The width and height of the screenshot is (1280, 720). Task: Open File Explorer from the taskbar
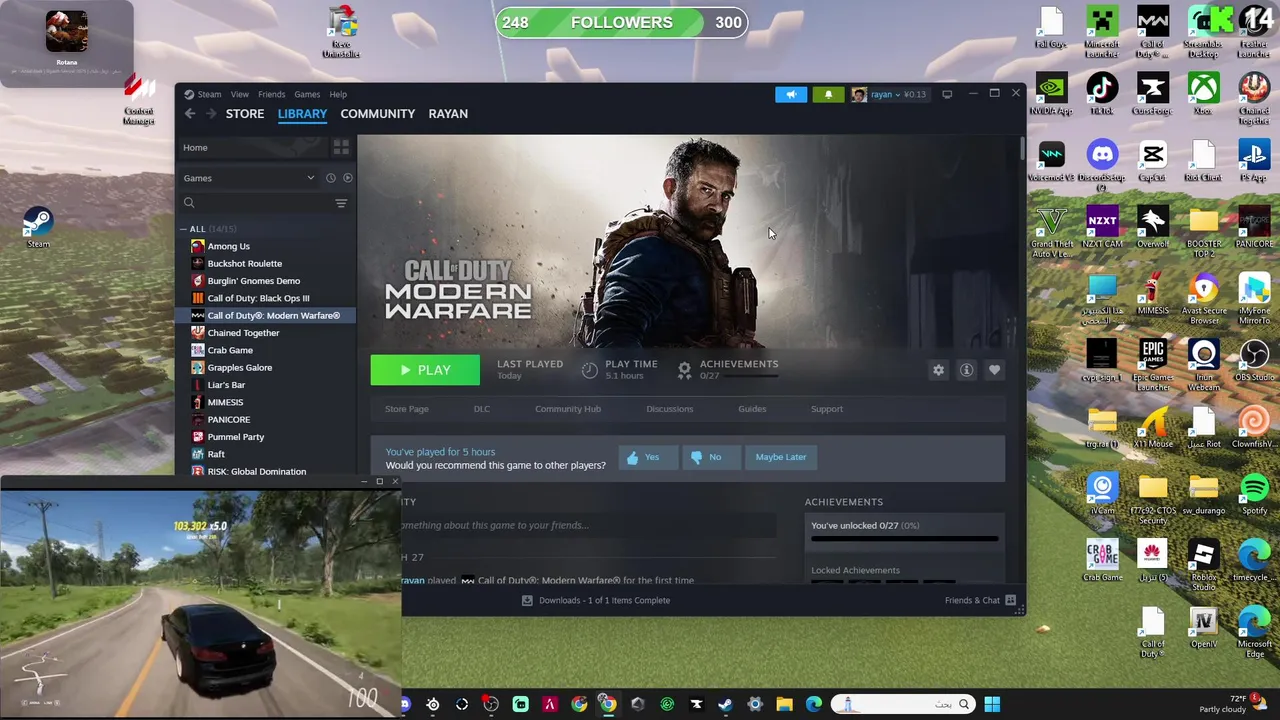[784, 704]
